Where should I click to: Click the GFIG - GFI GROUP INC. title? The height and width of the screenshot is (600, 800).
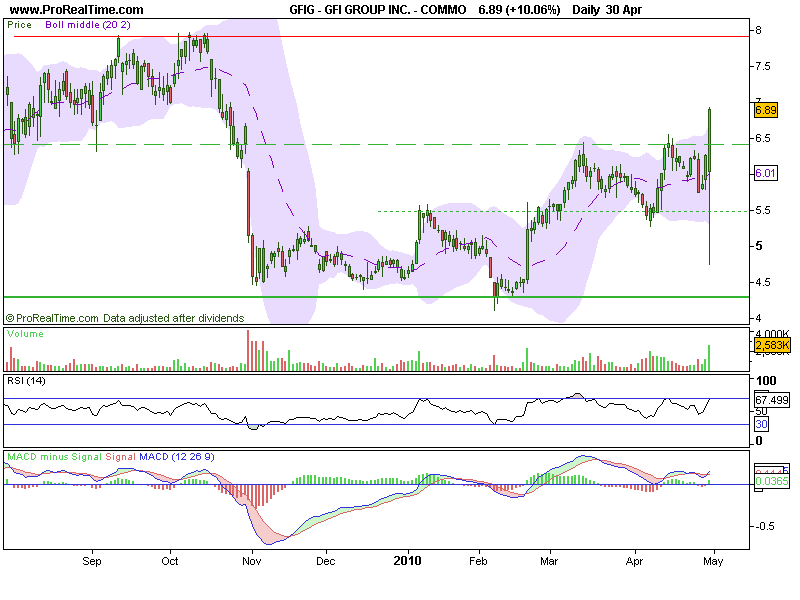coord(378,10)
